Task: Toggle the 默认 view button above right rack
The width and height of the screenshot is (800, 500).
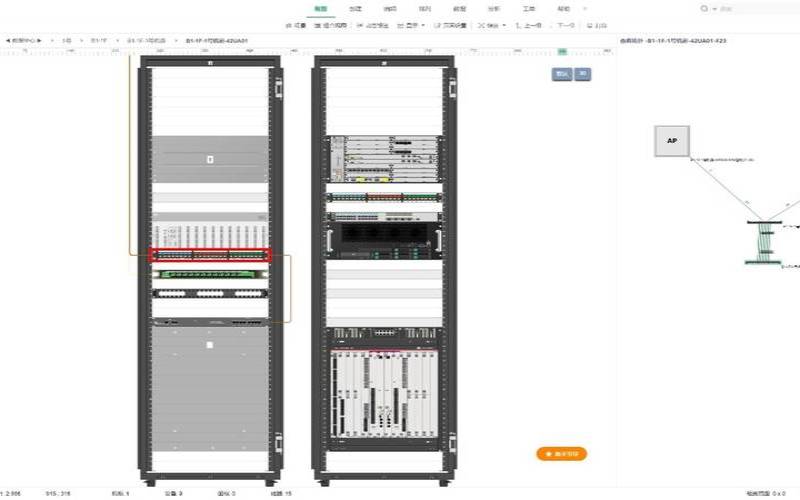Action: [x=561, y=74]
